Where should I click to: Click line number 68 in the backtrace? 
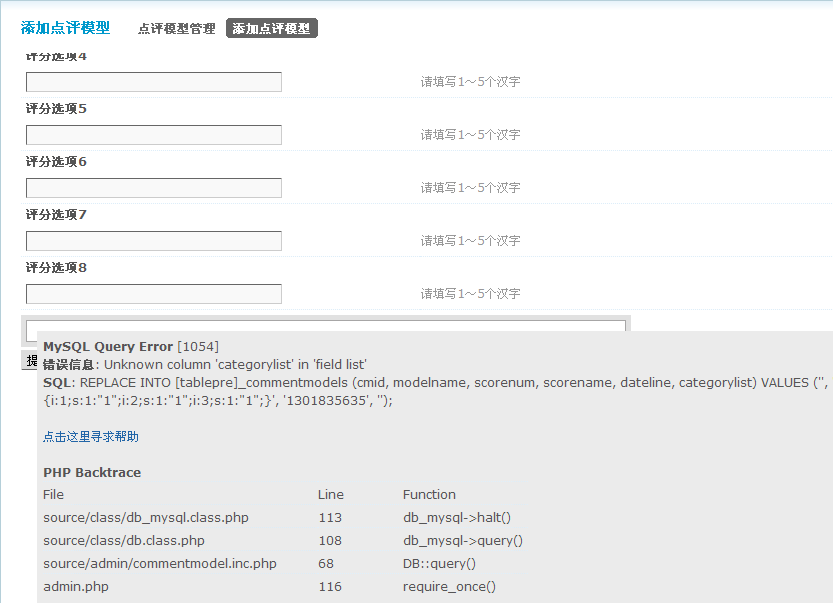326,564
